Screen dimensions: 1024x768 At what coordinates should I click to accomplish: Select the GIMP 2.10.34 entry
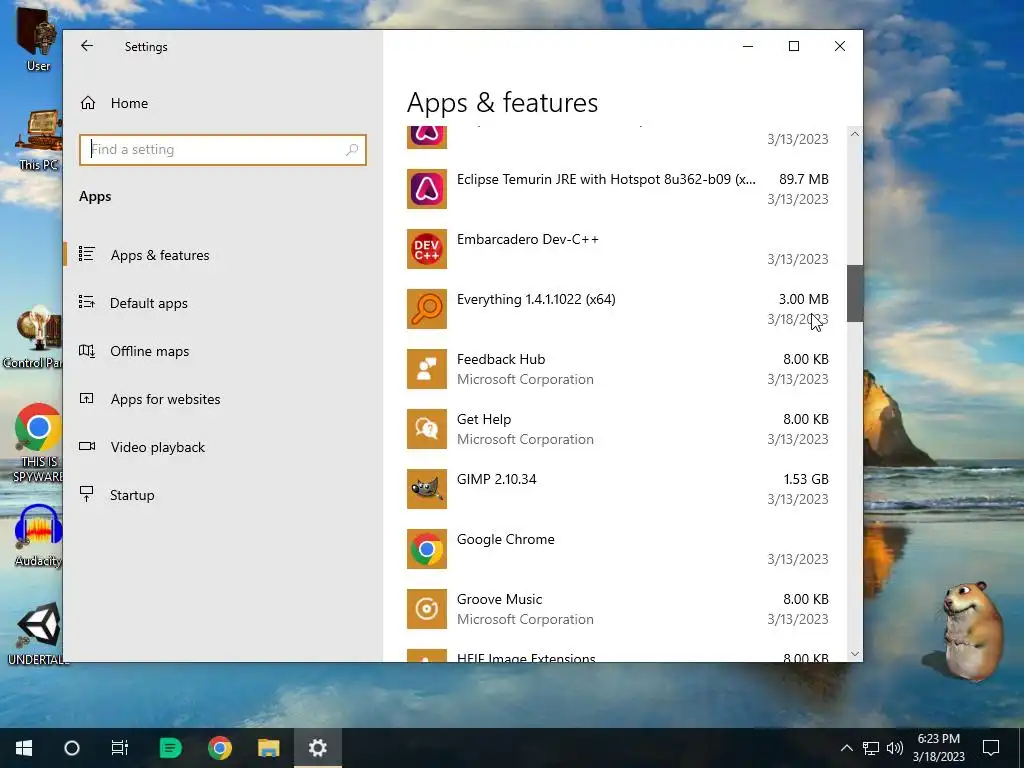coord(617,489)
